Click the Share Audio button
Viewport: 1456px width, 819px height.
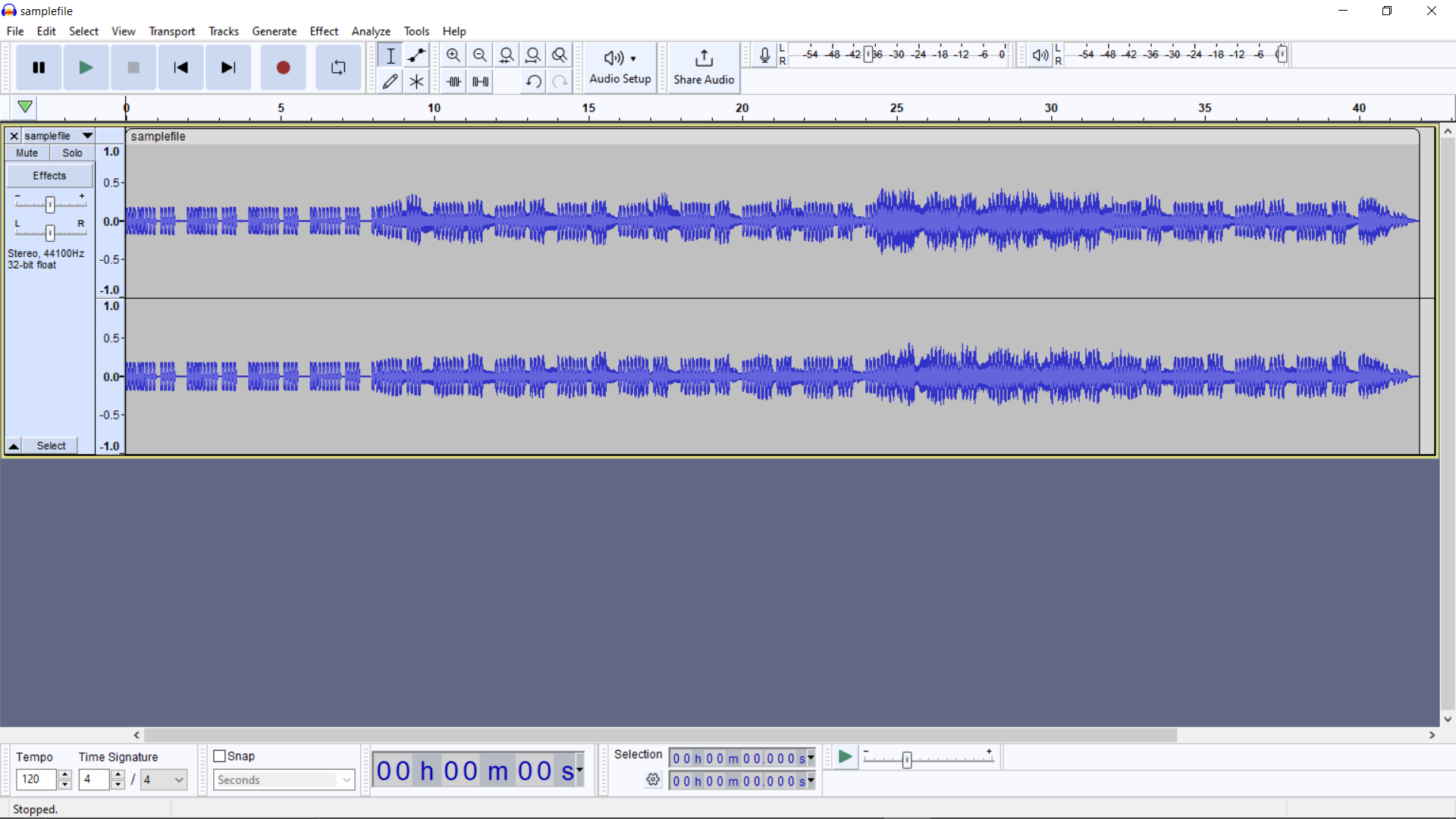point(704,67)
